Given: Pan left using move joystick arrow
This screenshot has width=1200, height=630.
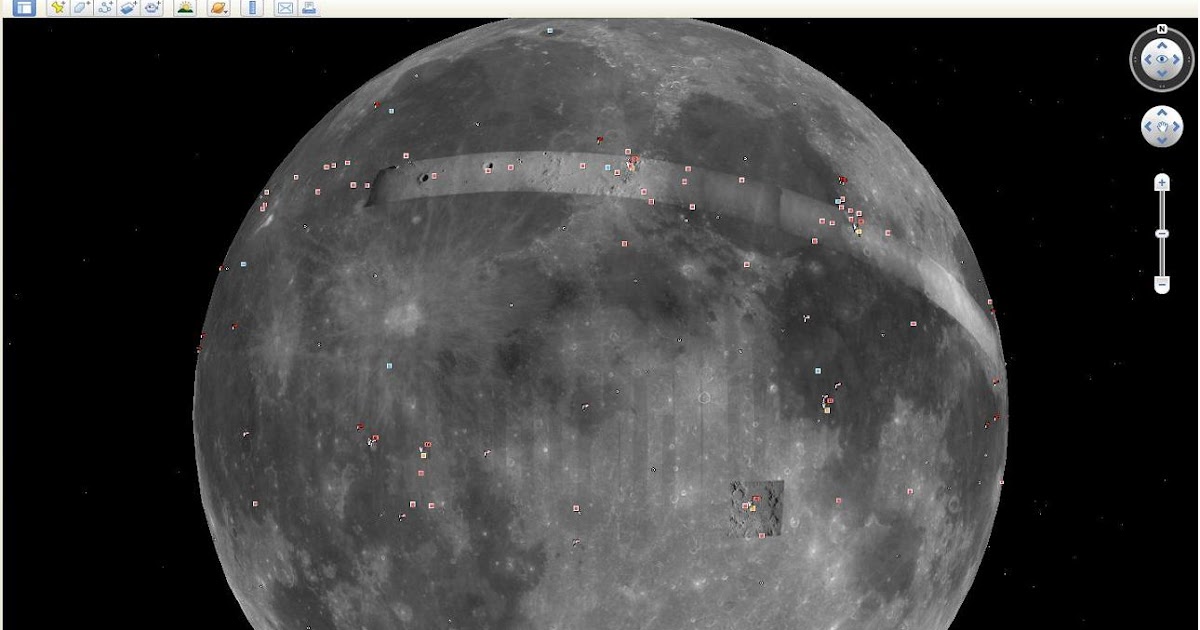Looking at the screenshot, I should pos(1148,127).
